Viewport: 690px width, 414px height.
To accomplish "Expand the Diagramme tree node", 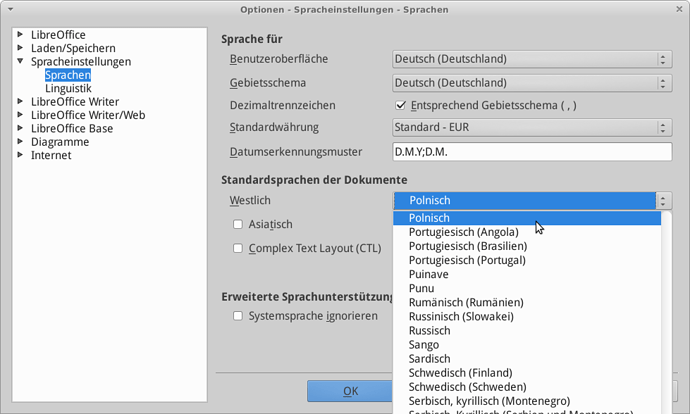I will point(20,141).
